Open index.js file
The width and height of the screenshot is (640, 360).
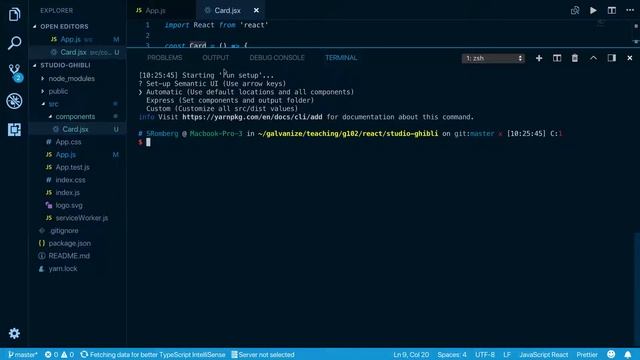(67, 192)
